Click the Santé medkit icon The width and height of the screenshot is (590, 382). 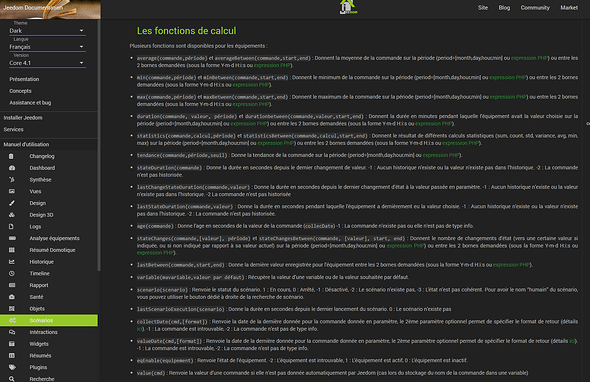12,297
